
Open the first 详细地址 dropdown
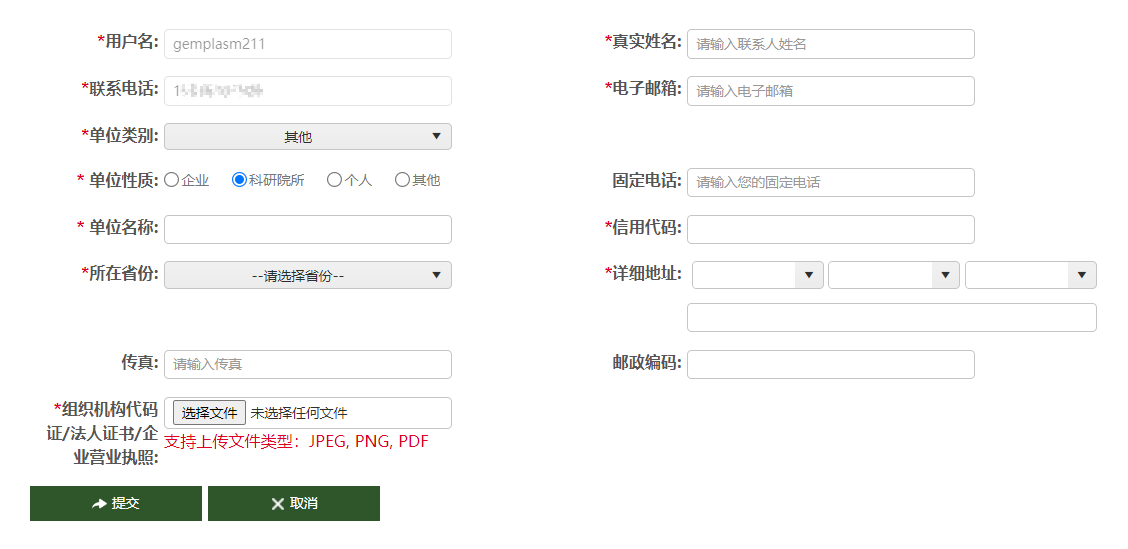pos(757,275)
